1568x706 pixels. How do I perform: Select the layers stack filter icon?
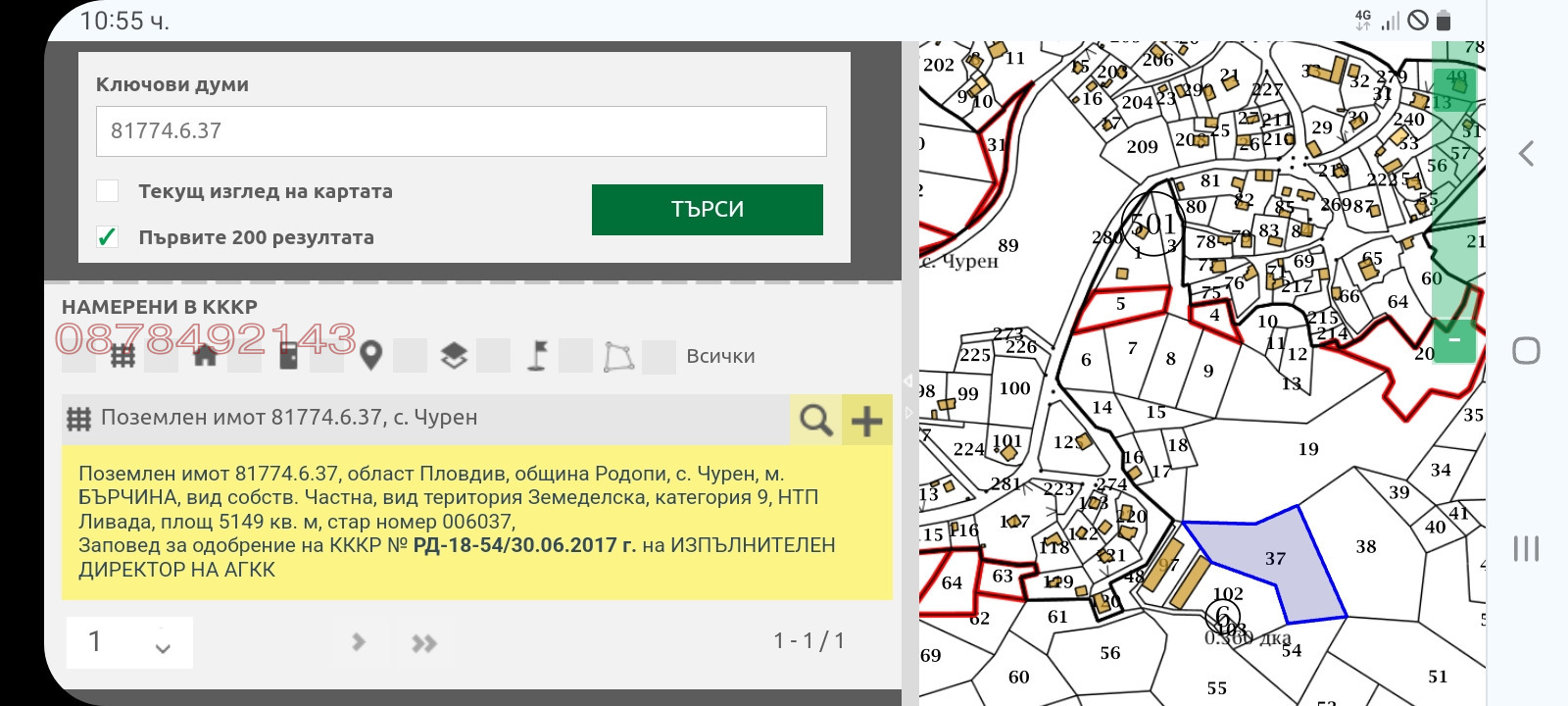tap(454, 356)
